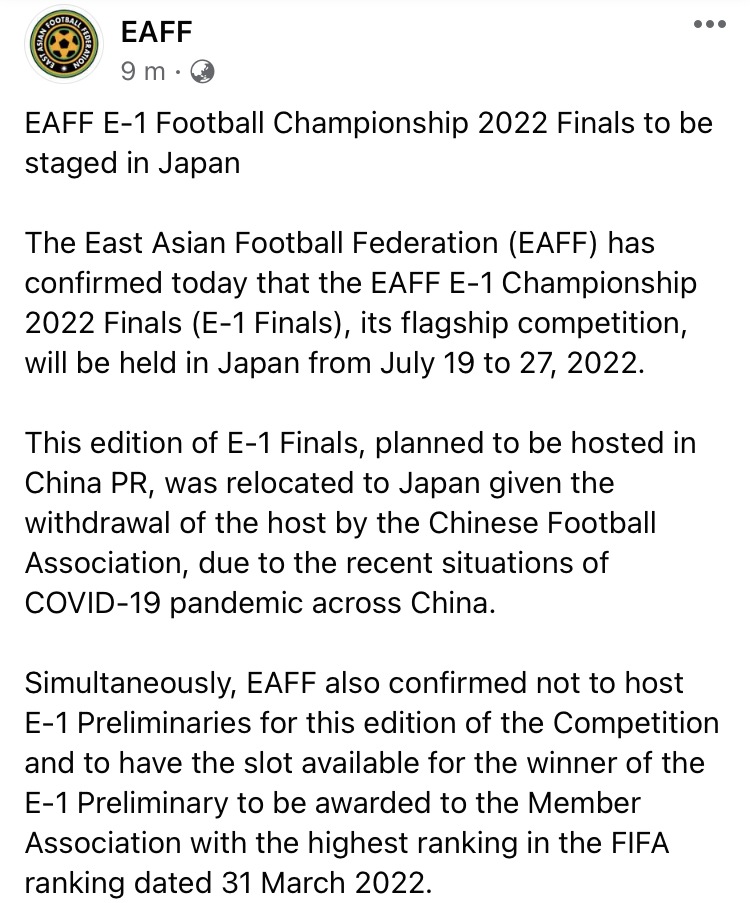Open the three-dot post options menu
This screenshot has height=903, width=750.
pyautogui.click(x=710, y=24)
